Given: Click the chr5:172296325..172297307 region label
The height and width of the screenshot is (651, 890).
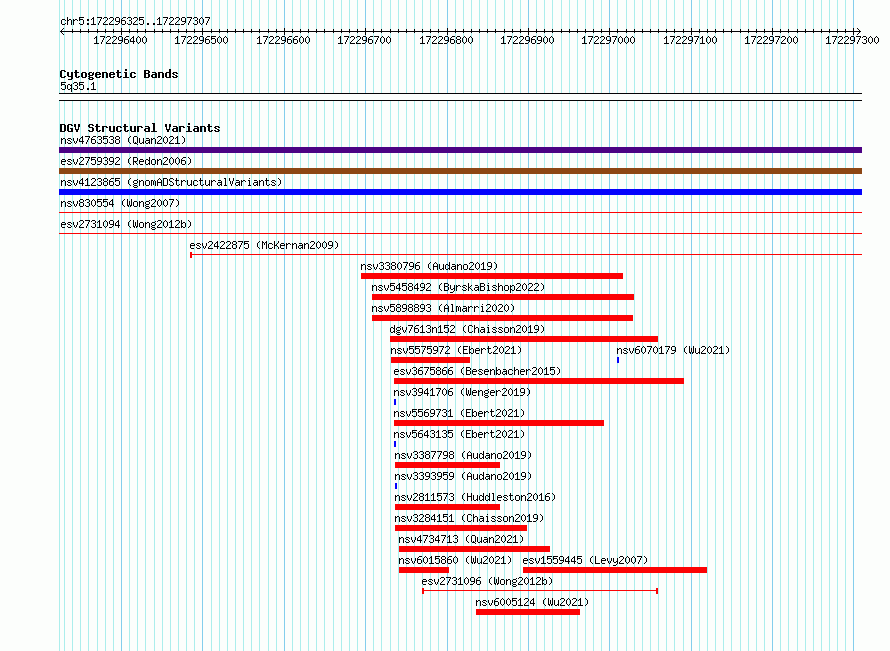Looking at the screenshot, I should pyautogui.click(x=135, y=21).
